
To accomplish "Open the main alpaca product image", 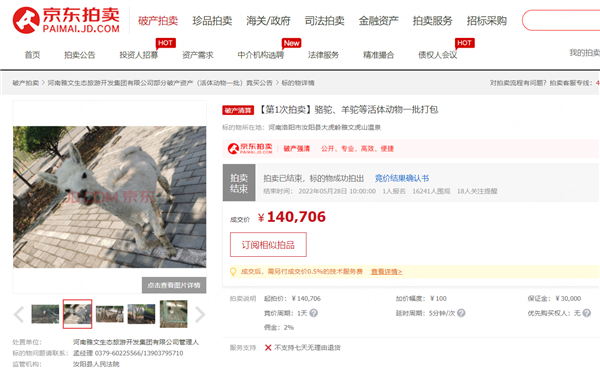I will click(109, 197).
